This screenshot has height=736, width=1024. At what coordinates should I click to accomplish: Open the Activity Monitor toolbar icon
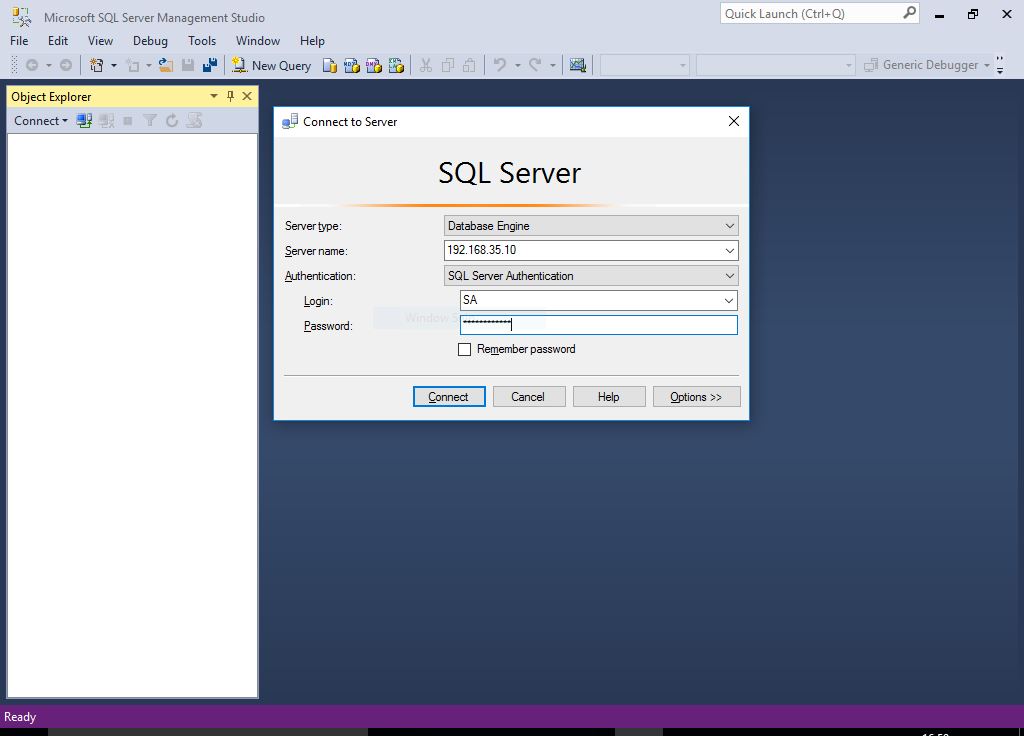tap(577, 65)
